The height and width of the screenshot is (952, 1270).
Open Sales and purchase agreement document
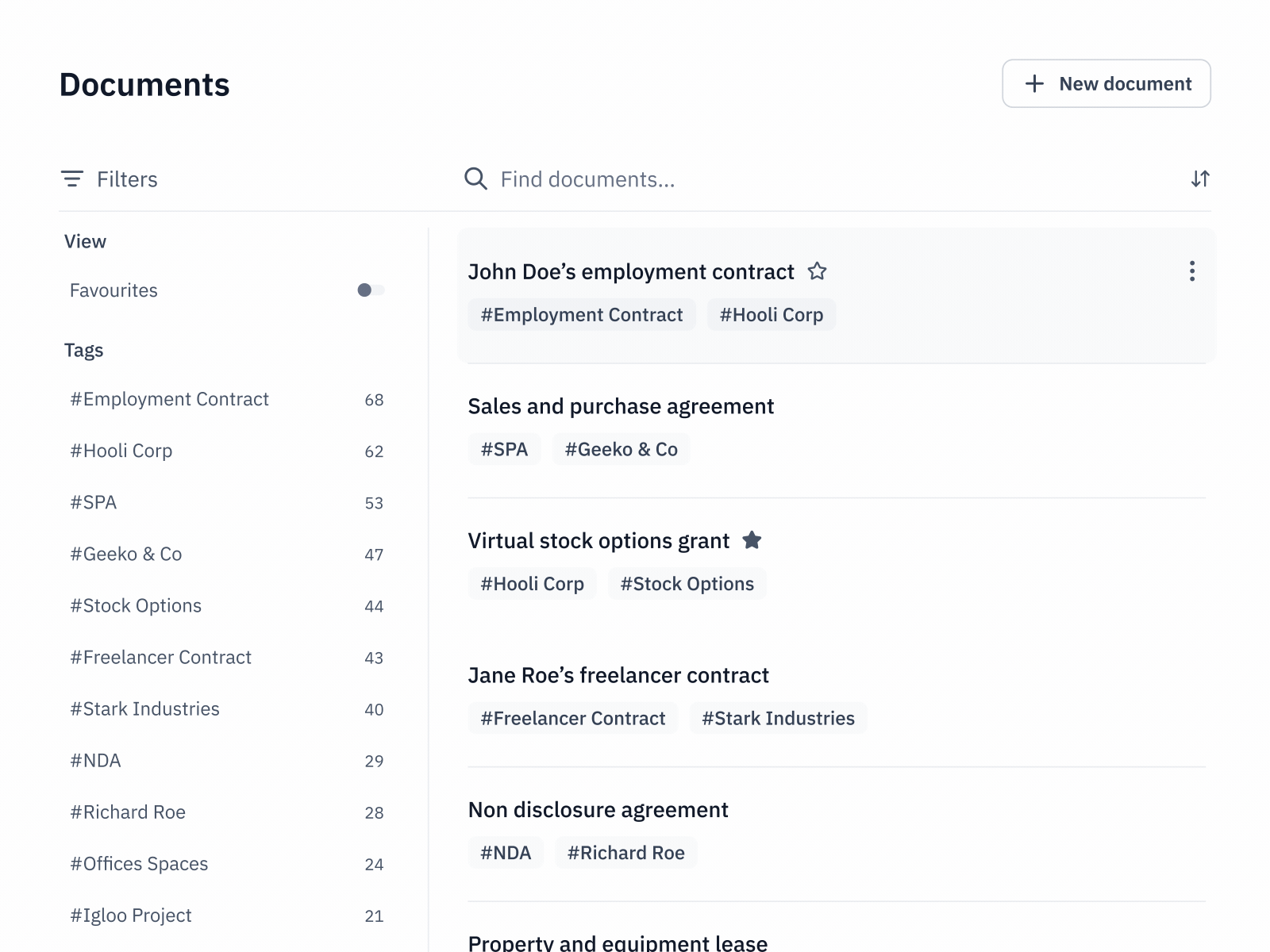pyautogui.click(x=621, y=406)
